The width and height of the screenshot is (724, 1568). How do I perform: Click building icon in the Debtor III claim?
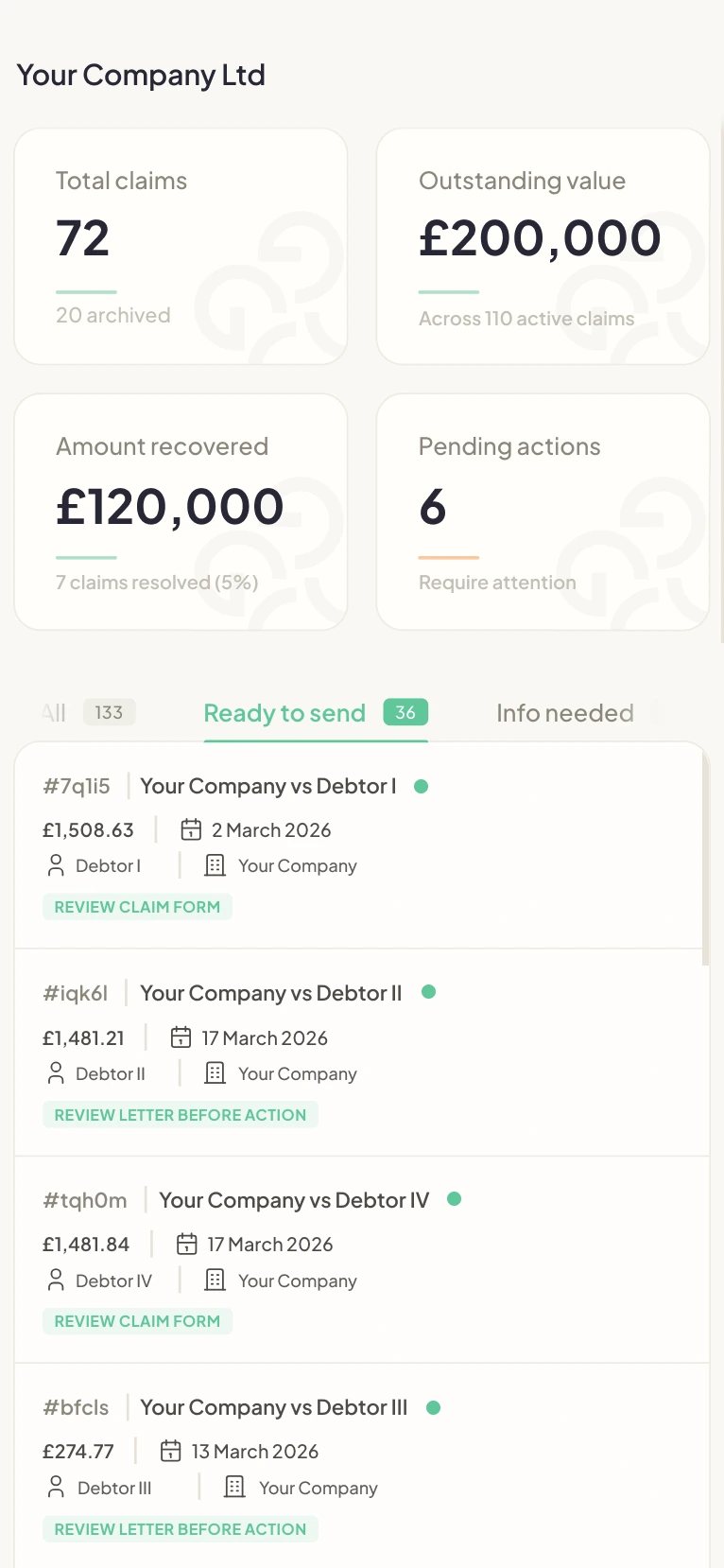[x=234, y=1488]
